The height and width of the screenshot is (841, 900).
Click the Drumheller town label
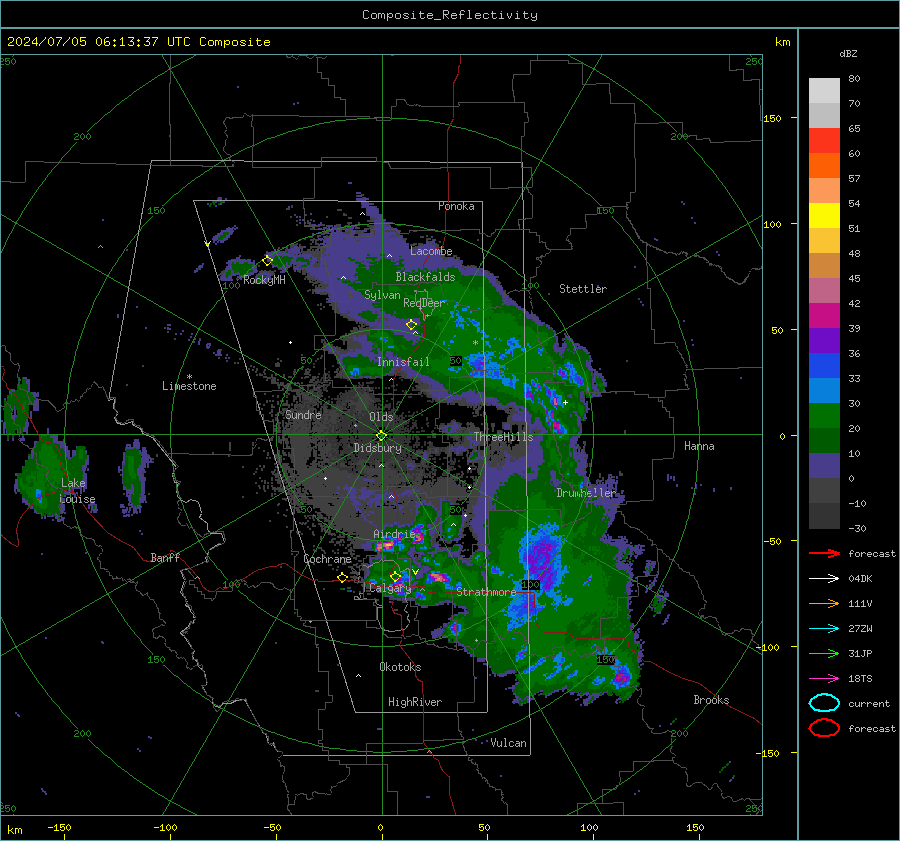coord(586,493)
